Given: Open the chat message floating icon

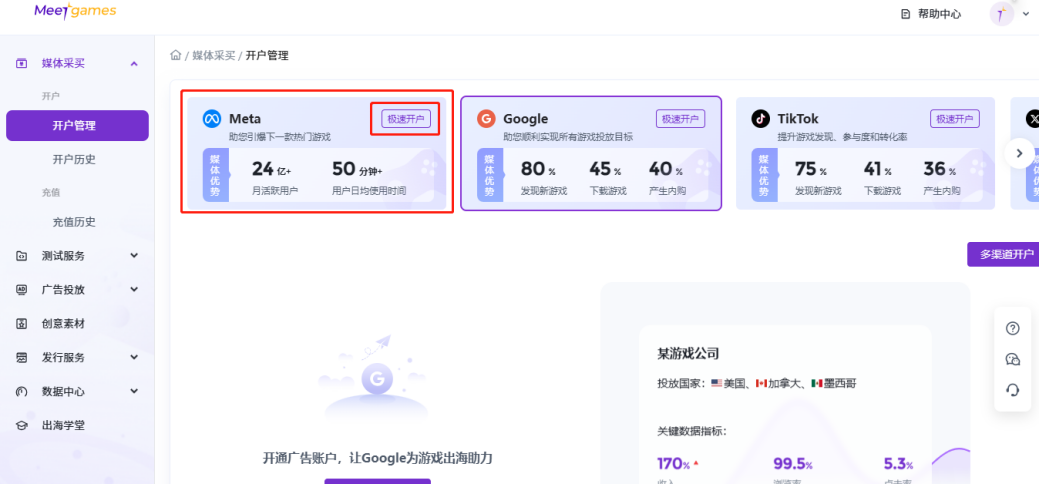Looking at the screenshot, I should click(x=1012, y=360).
